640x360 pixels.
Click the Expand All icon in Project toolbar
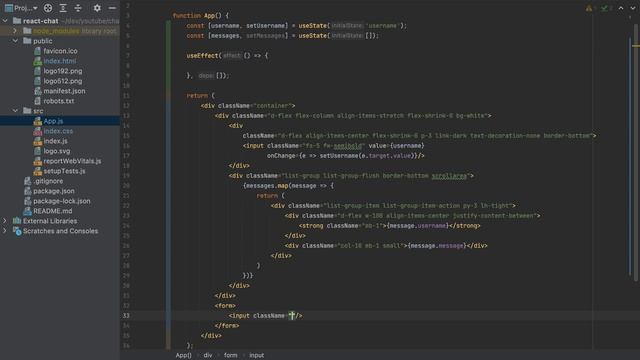63,8
